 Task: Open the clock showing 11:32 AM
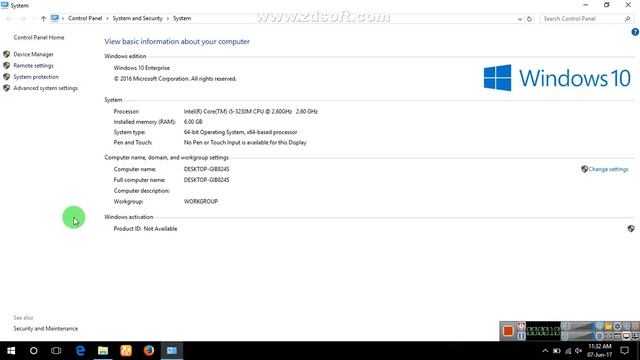pyautogui.click(x=600, y=351)
